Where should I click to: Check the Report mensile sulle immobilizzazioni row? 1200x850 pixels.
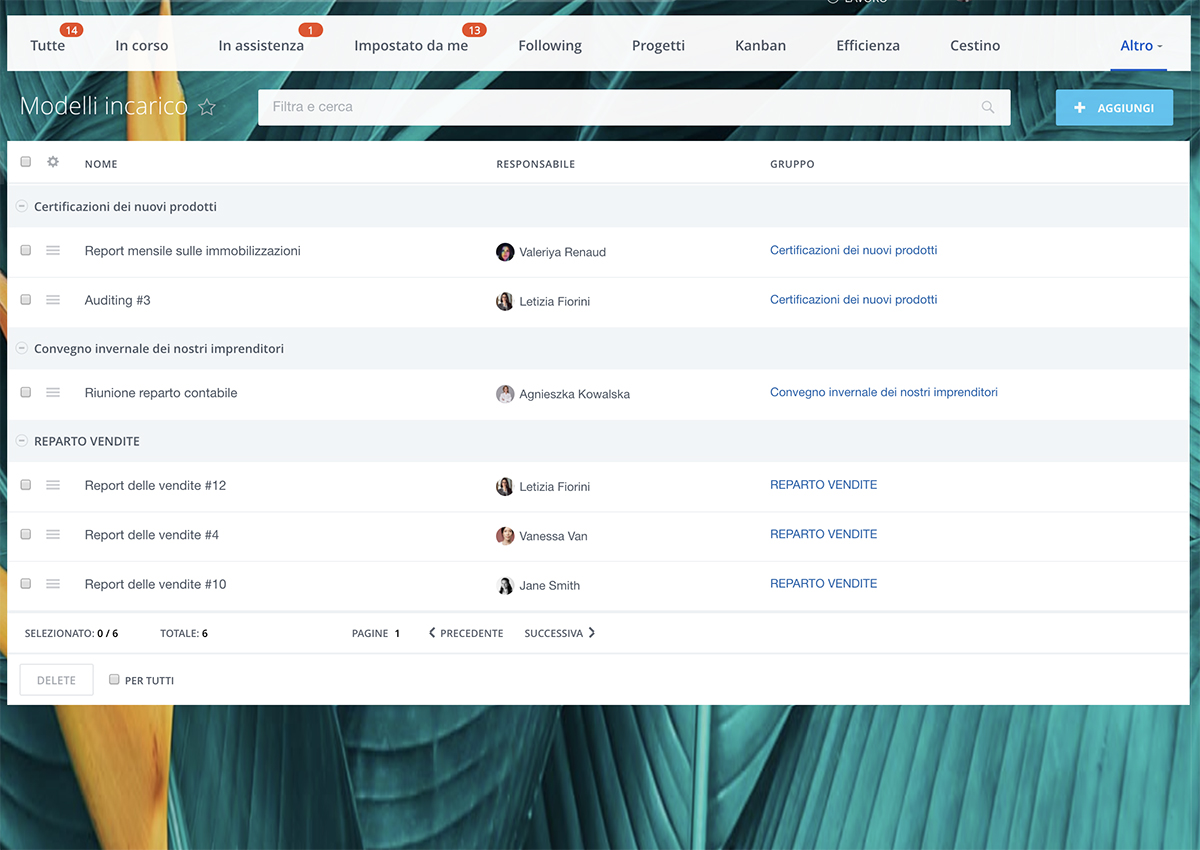click(26, 250)
